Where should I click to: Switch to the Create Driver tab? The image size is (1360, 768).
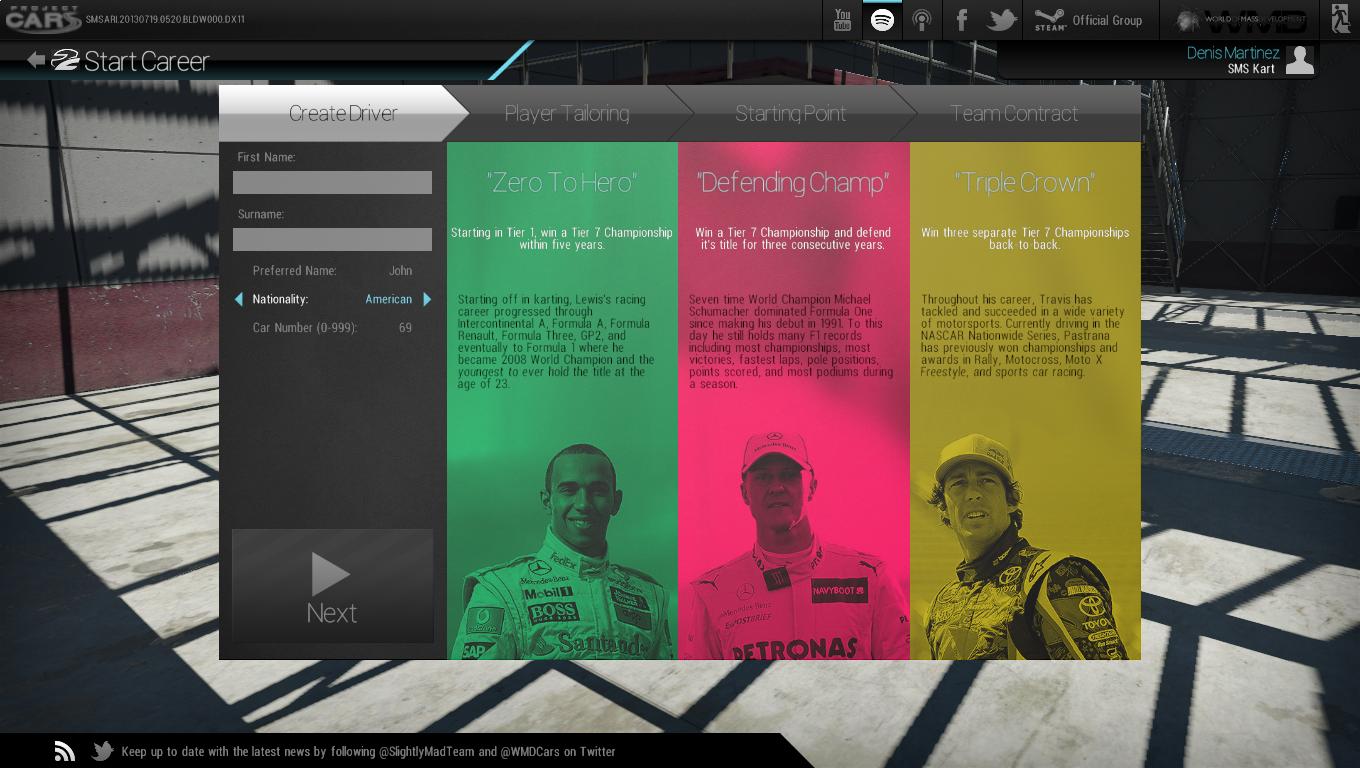343,113
